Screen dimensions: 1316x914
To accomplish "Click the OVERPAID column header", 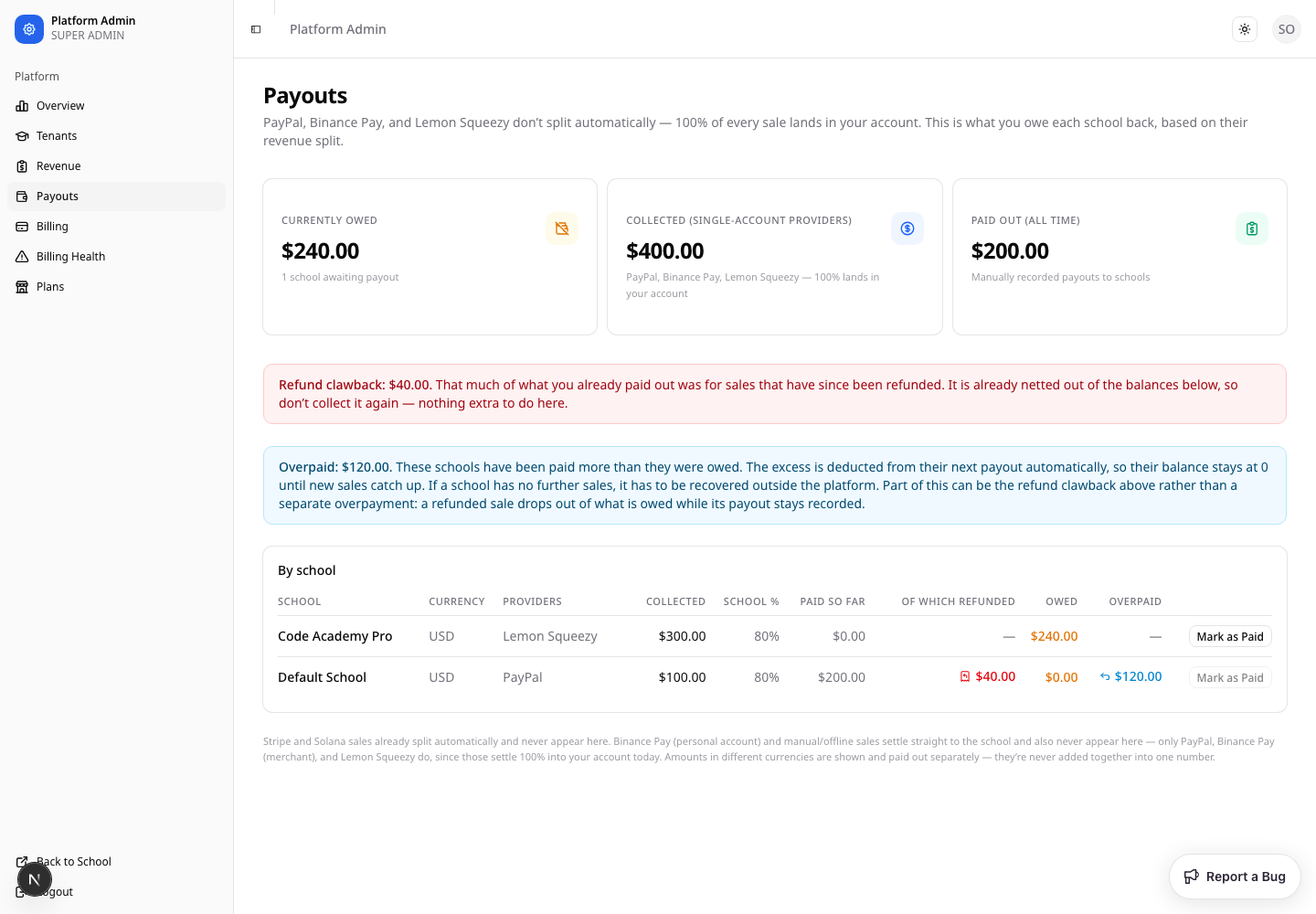I will tap(1135, 601).
